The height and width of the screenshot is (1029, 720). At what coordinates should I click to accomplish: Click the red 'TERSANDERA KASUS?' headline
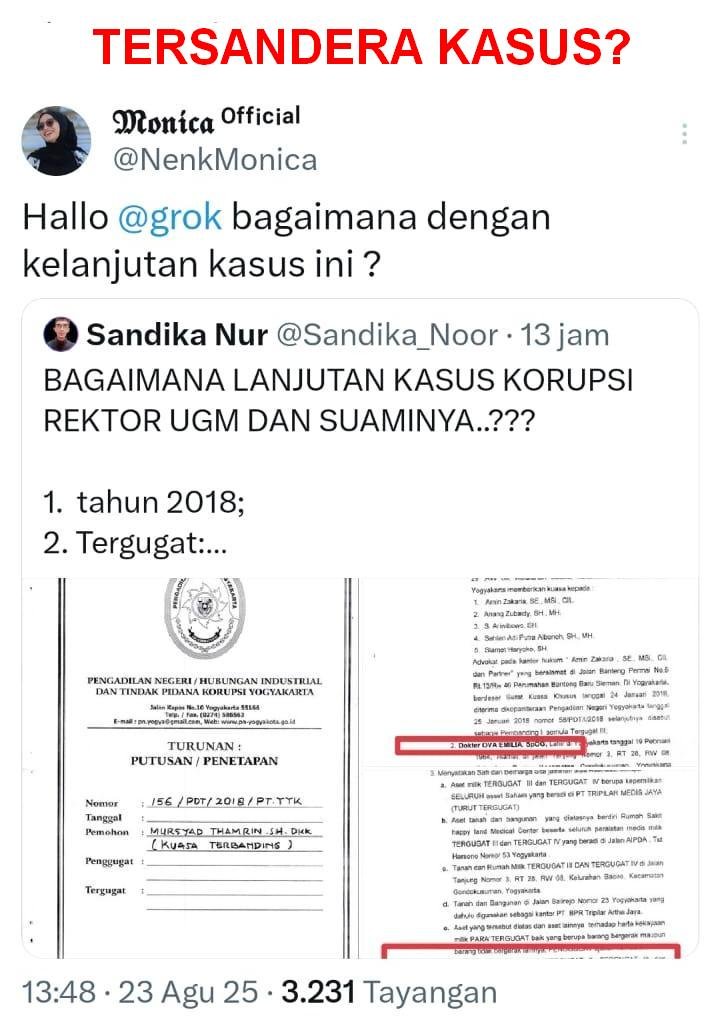[x=360, y=46]
